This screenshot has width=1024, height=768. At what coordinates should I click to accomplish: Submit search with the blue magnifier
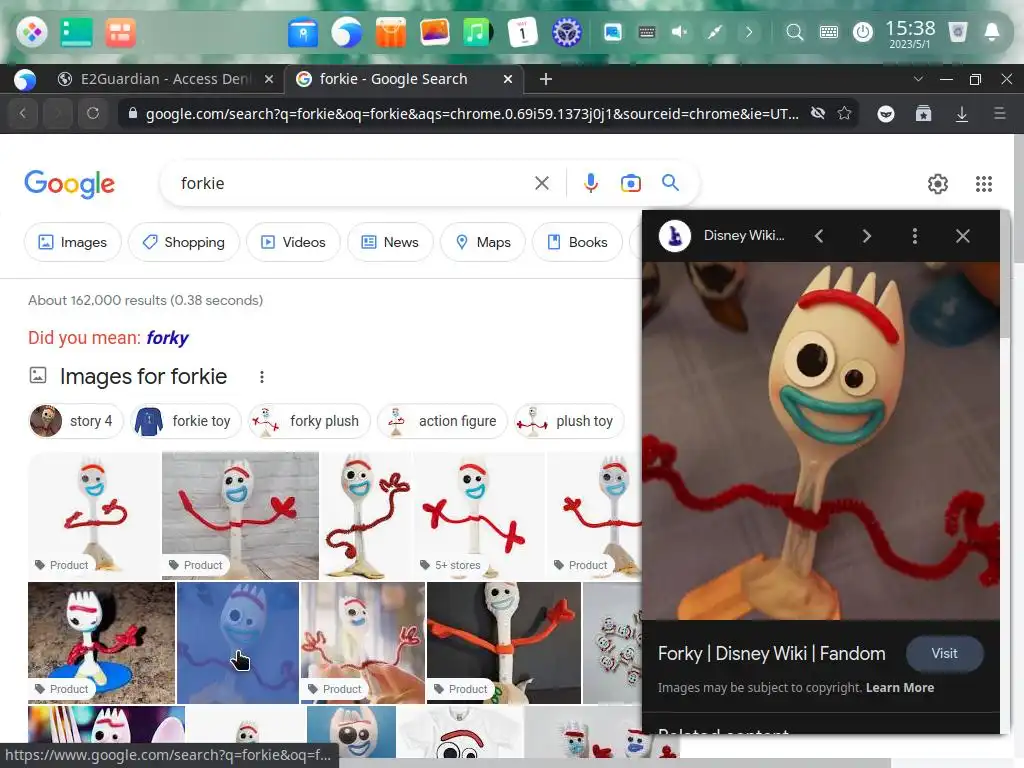[670, 183]
